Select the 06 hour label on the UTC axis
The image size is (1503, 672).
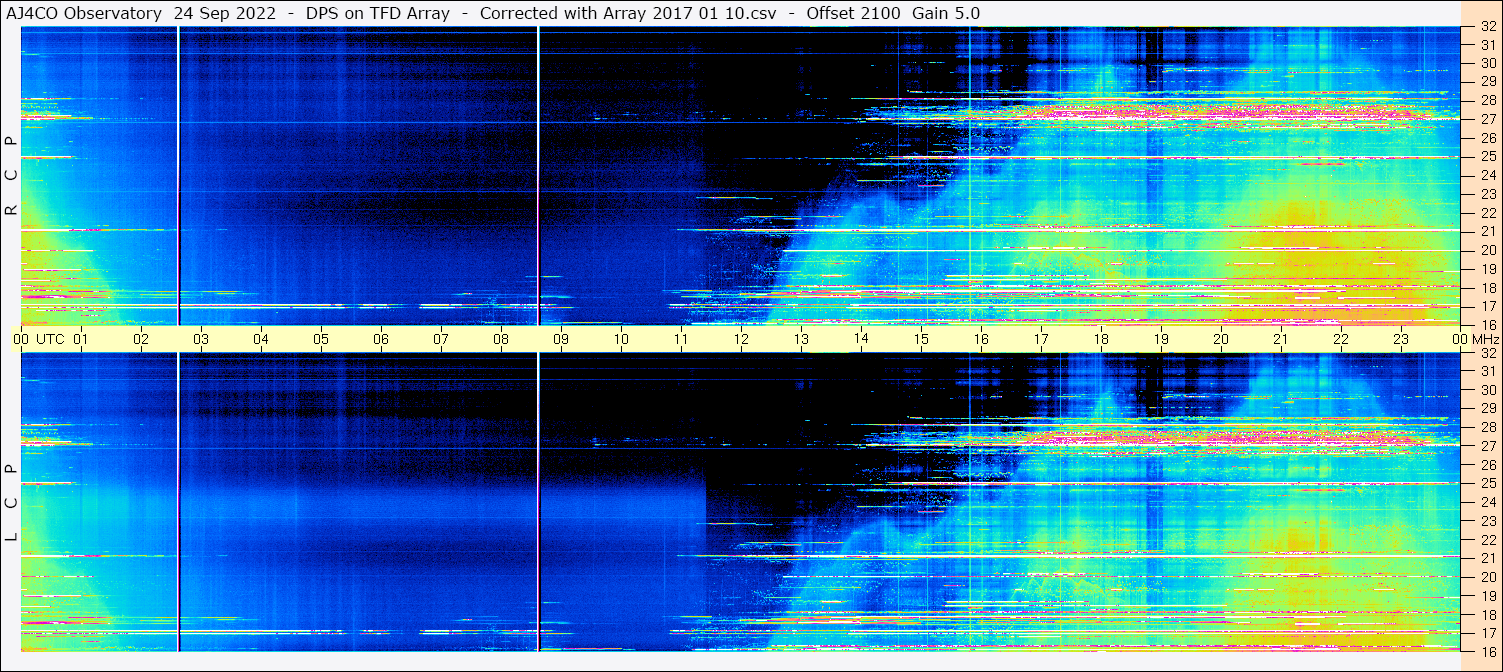pos(381,339)
